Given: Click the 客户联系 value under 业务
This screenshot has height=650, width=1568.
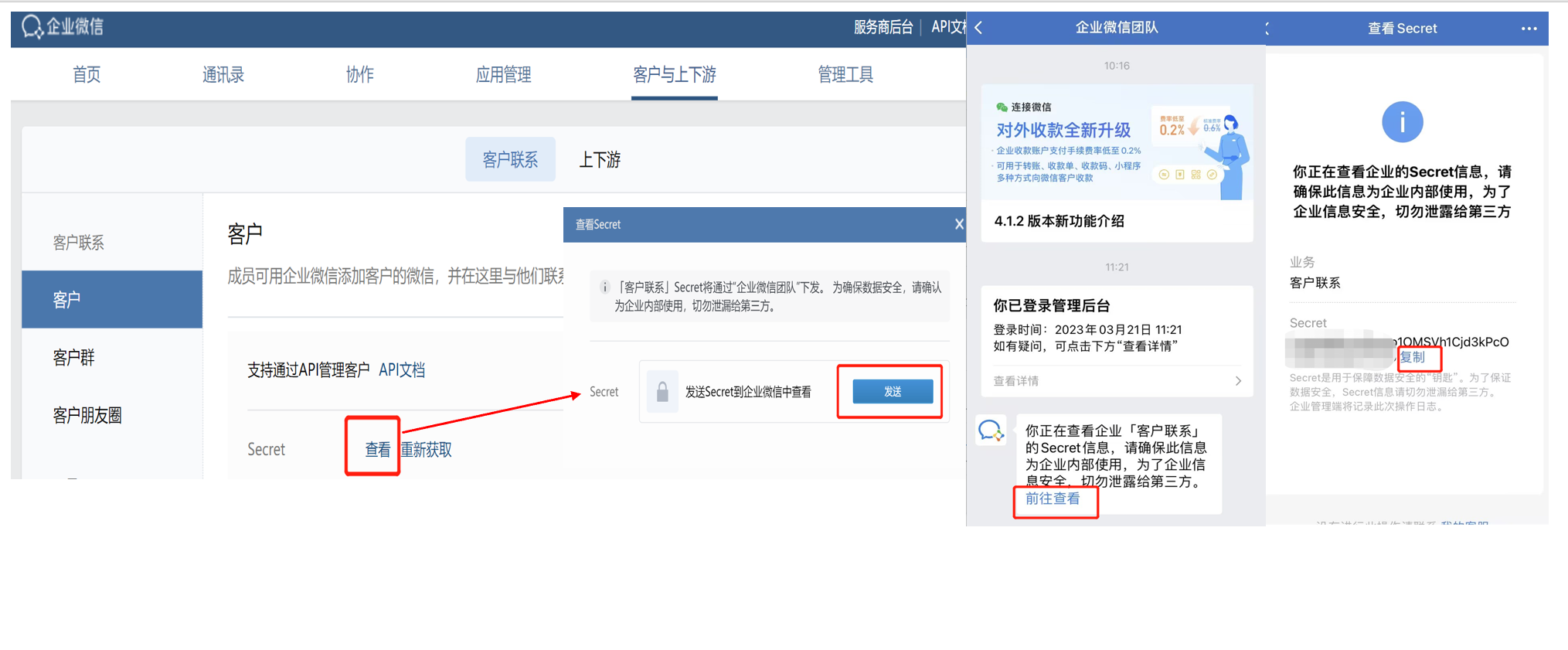Looking at the screenshot, I should tap(1315, 283).
